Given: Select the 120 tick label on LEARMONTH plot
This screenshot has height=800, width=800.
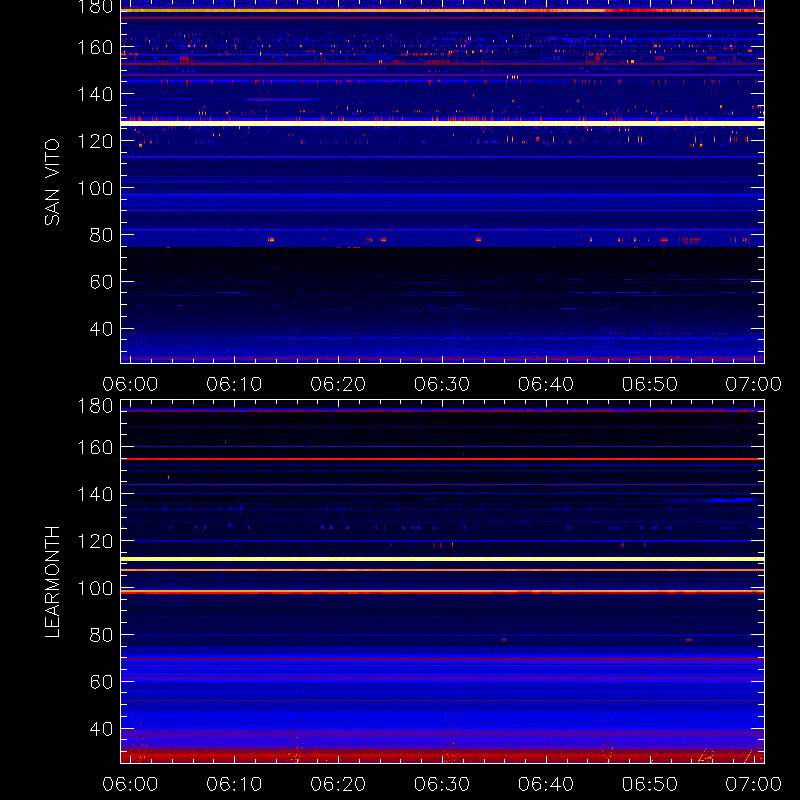Looking at the screenshot, I should [95, 541].
